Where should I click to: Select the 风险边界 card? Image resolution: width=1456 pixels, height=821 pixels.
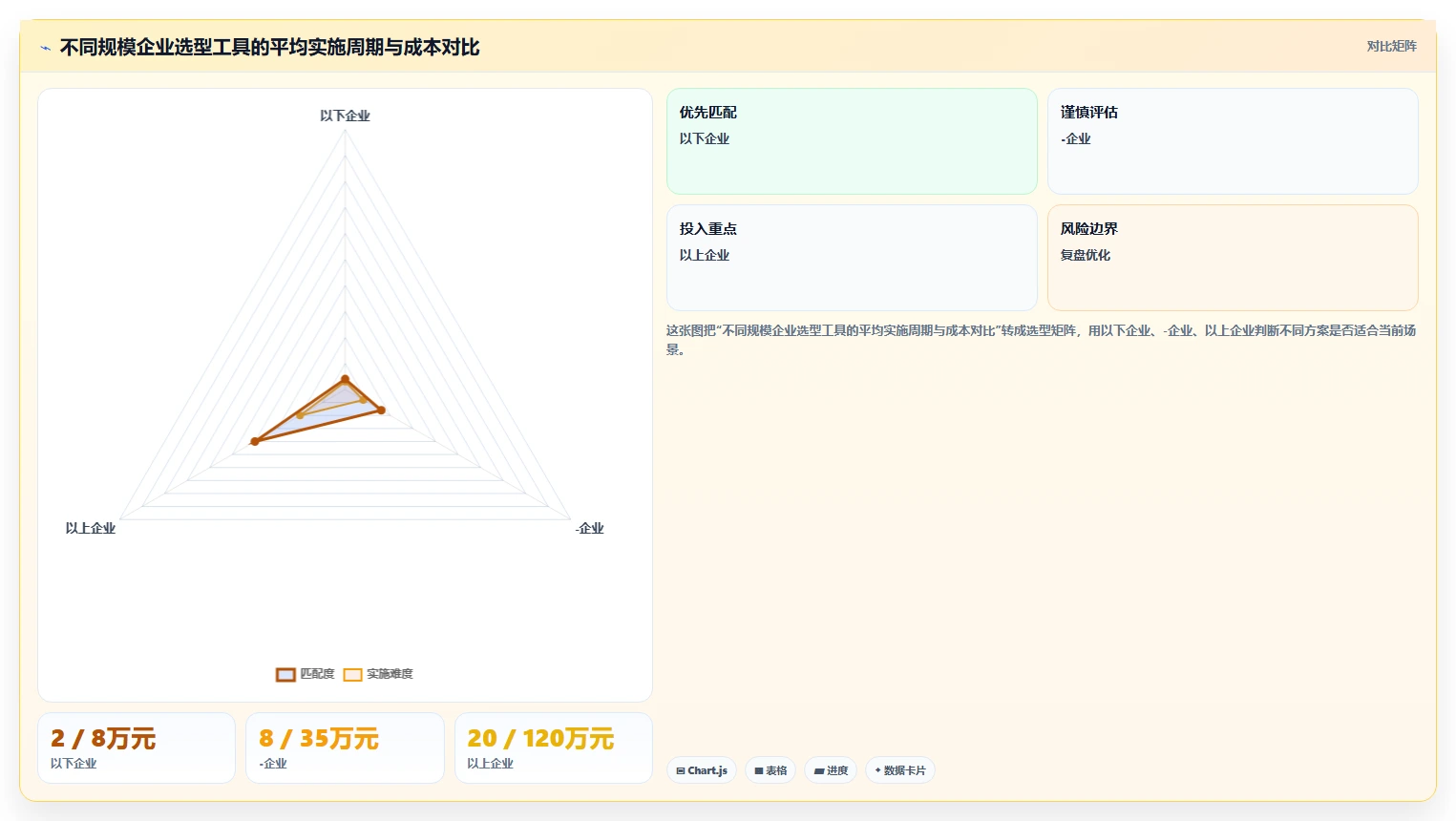click(1233, 258)
